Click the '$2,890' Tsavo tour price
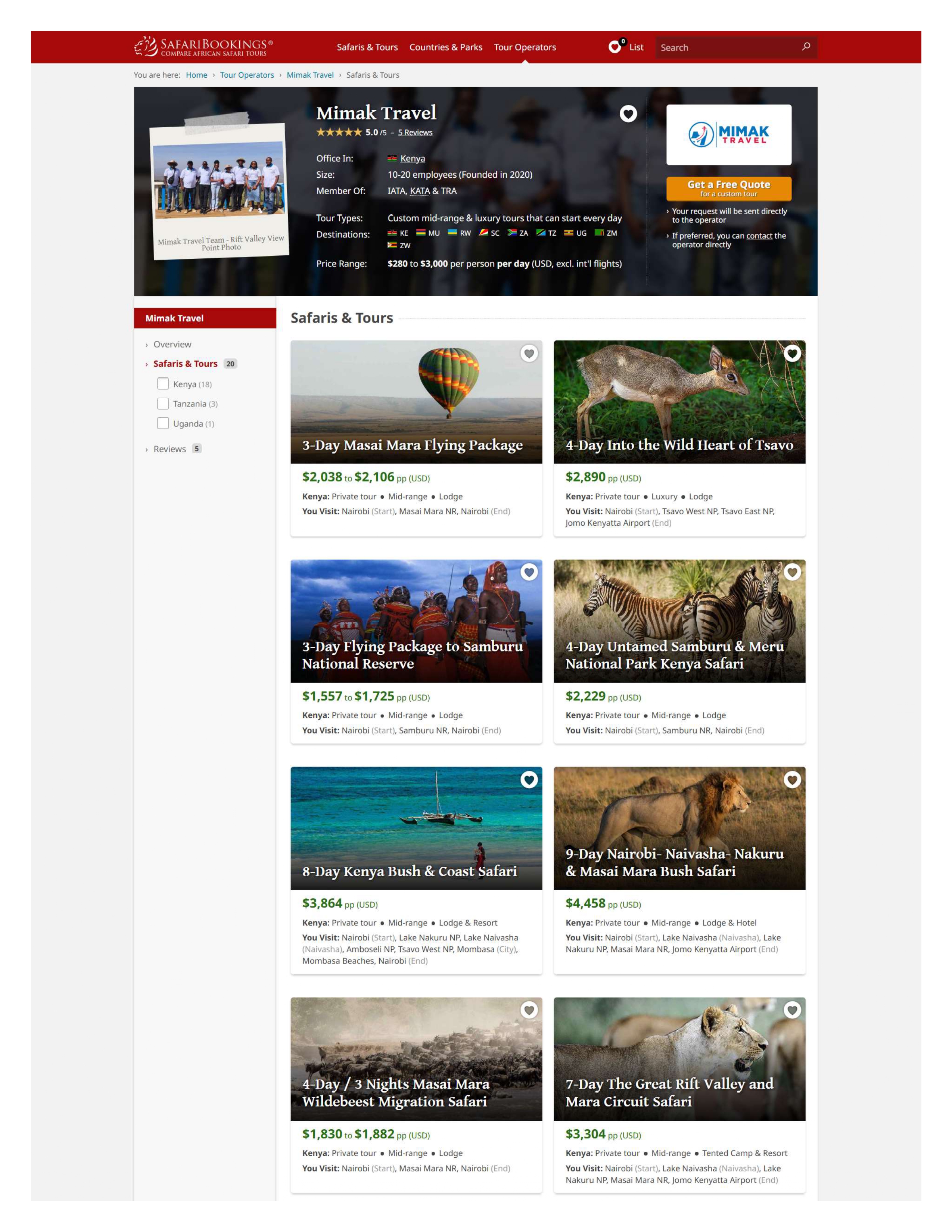Viewport: 952px width, 1232px height. (585, 477)
